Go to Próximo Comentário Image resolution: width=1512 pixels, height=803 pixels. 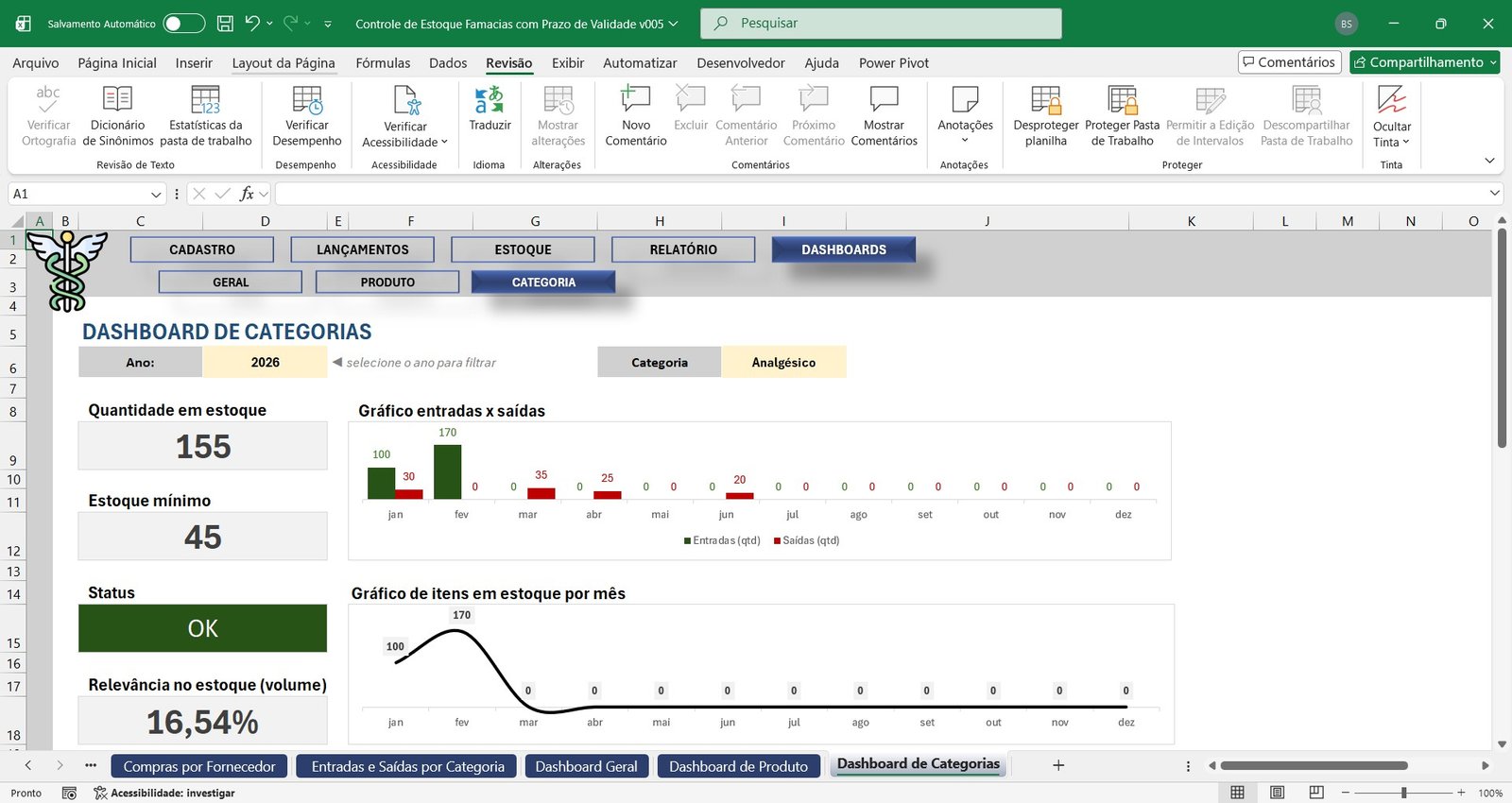coord(814,116)
